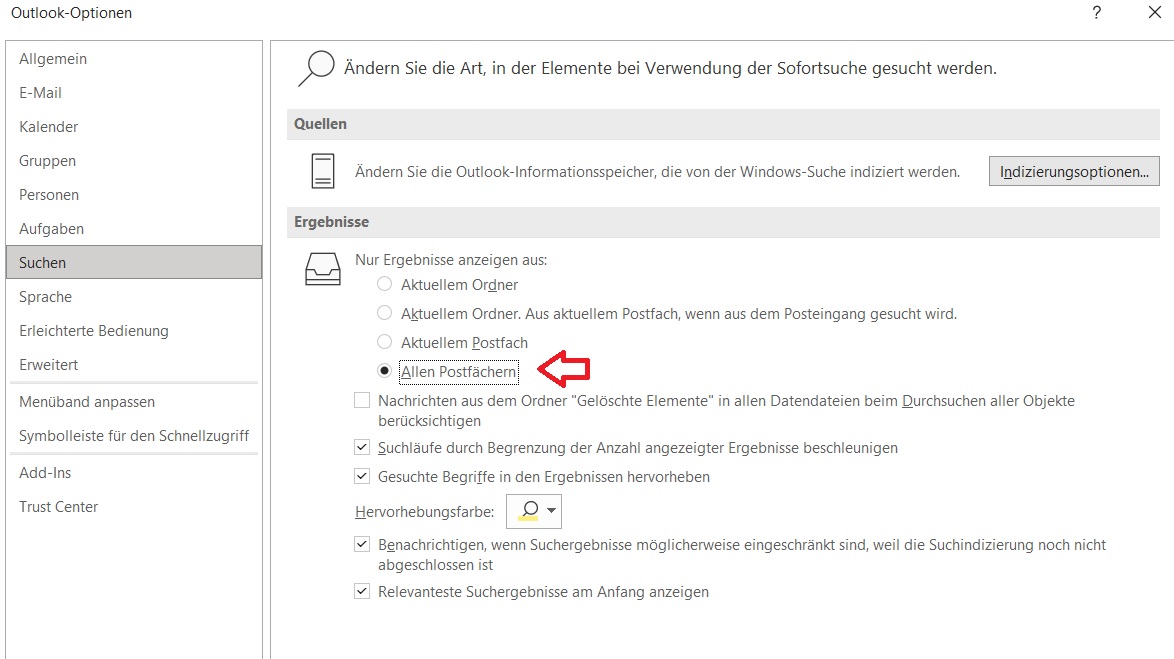Go to the Erweitert options category
The width and height of the screenshot is (1174, 659).
point(134,365)
